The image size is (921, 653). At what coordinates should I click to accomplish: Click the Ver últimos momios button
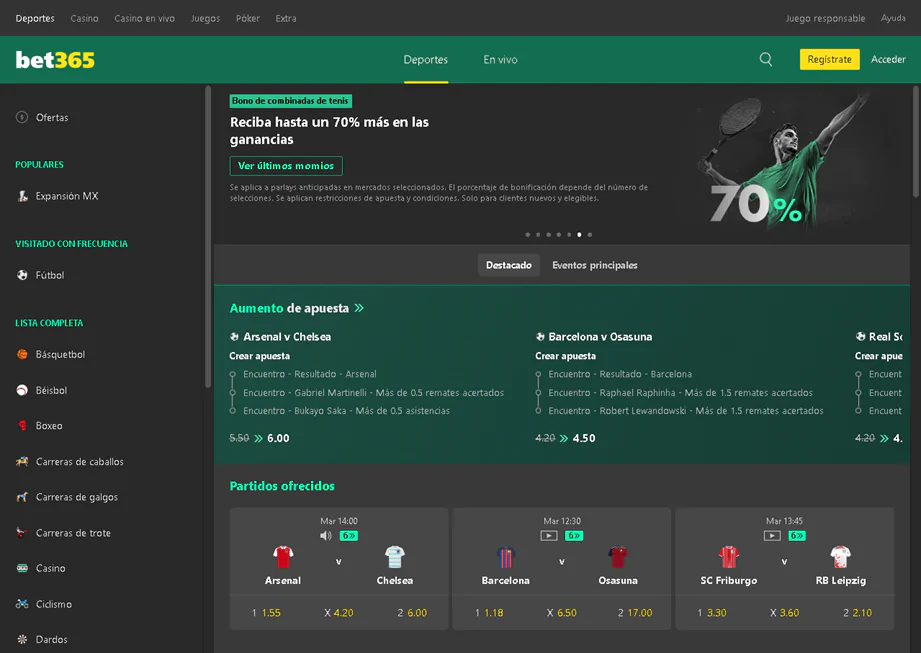tap(286, 166)
